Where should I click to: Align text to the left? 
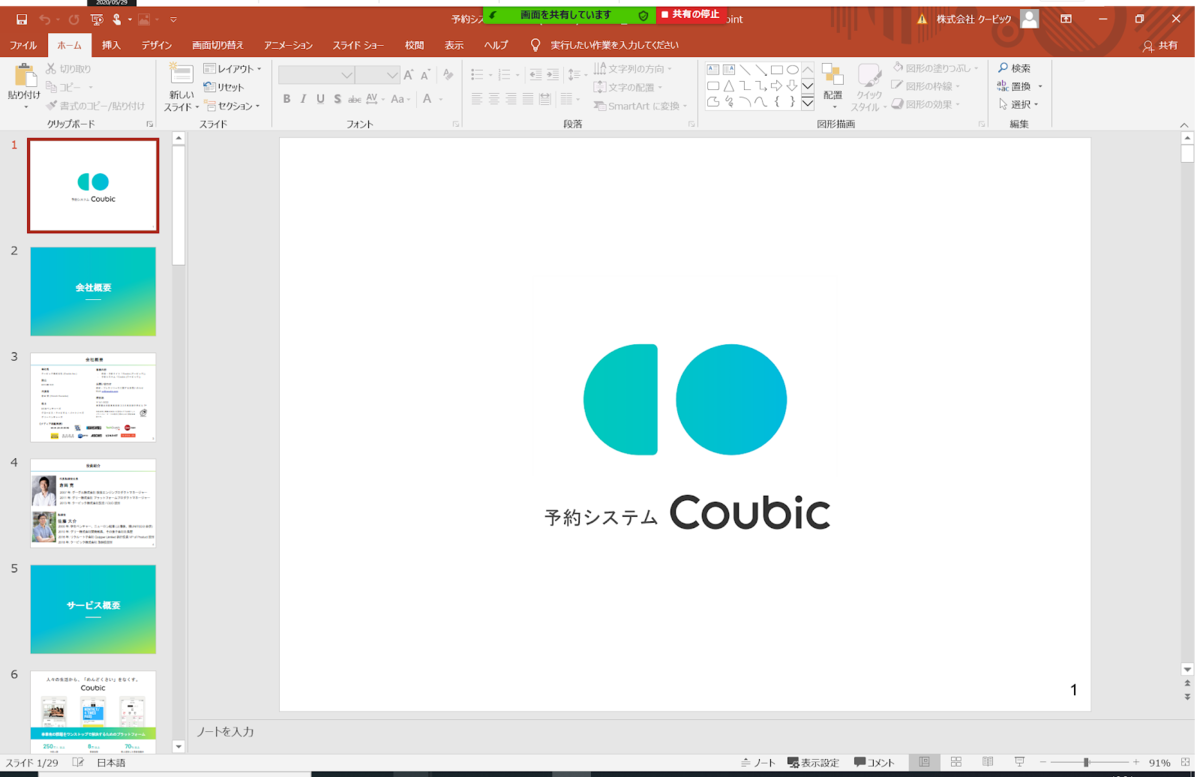(x=477, y=99)
